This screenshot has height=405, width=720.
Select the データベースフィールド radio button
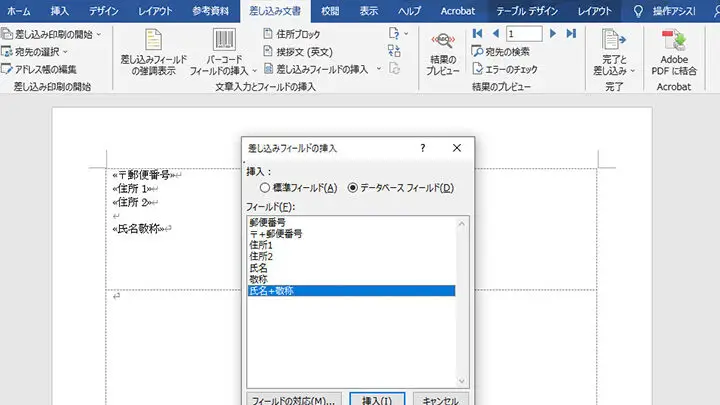click(x=352, y=187)
